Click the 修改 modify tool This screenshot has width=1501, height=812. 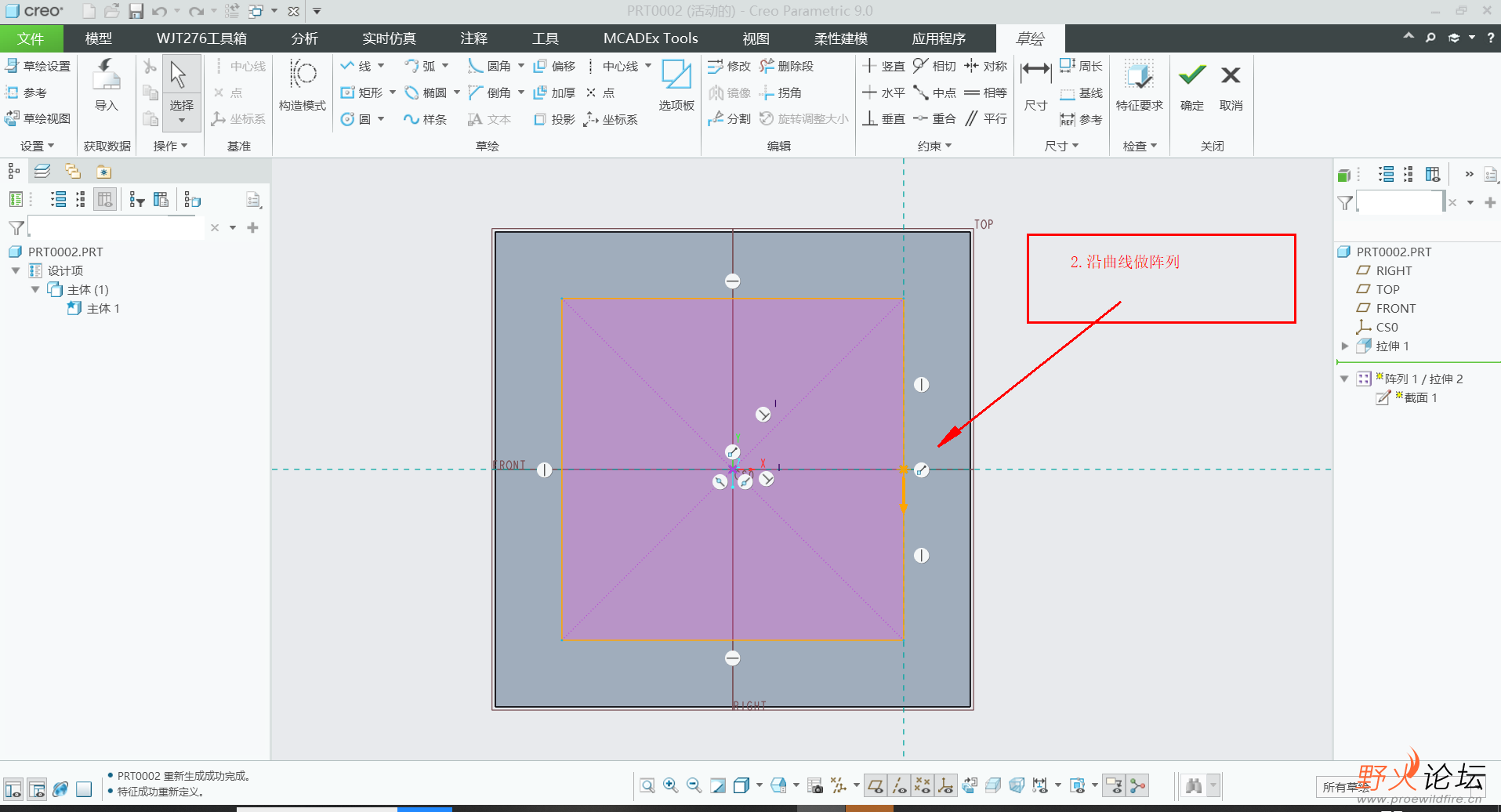pos(729,67)
